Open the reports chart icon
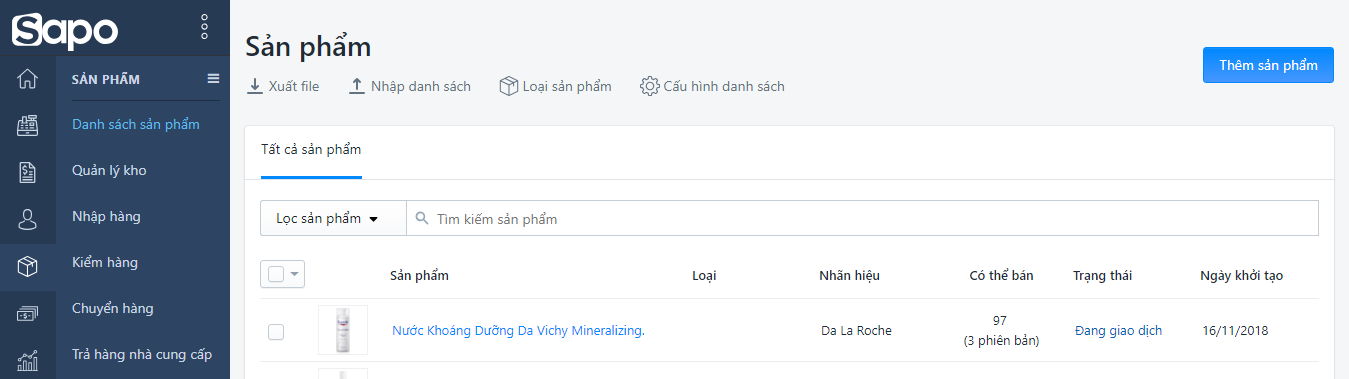This screenshot has height=379, width=1349. coord(28,360)
